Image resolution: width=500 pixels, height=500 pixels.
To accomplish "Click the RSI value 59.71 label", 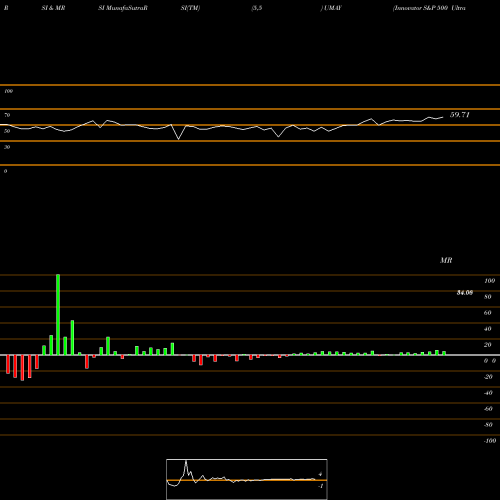I will coord(460,115).
